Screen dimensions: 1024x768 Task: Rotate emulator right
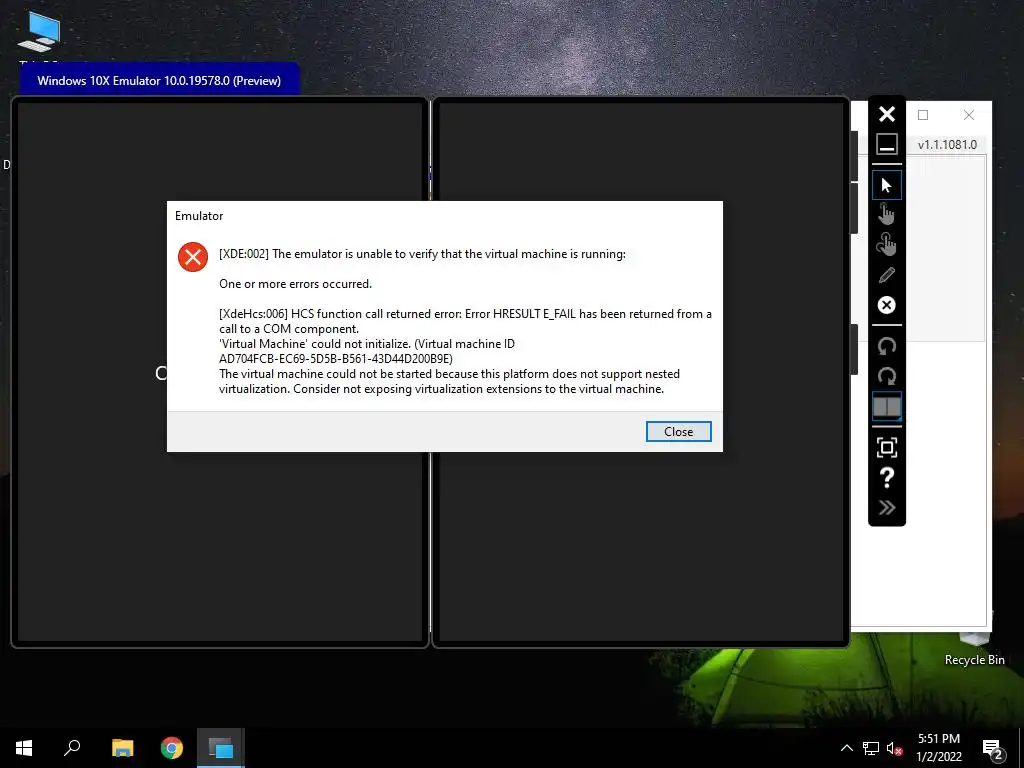[886, 376]
